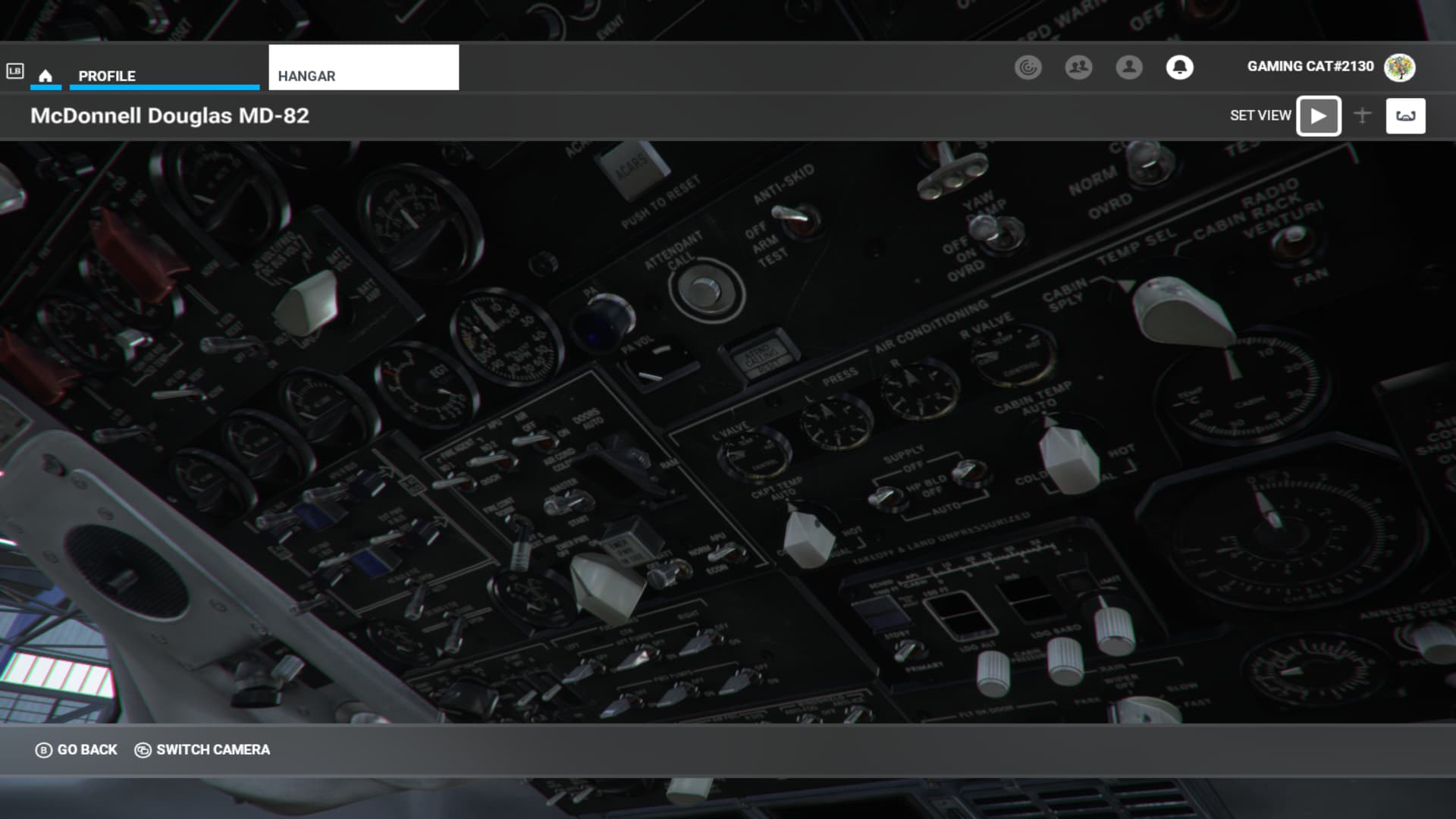Click the SET VIEW label
The width and height of the screenshot is (1456, 819).
point(1260,115)
